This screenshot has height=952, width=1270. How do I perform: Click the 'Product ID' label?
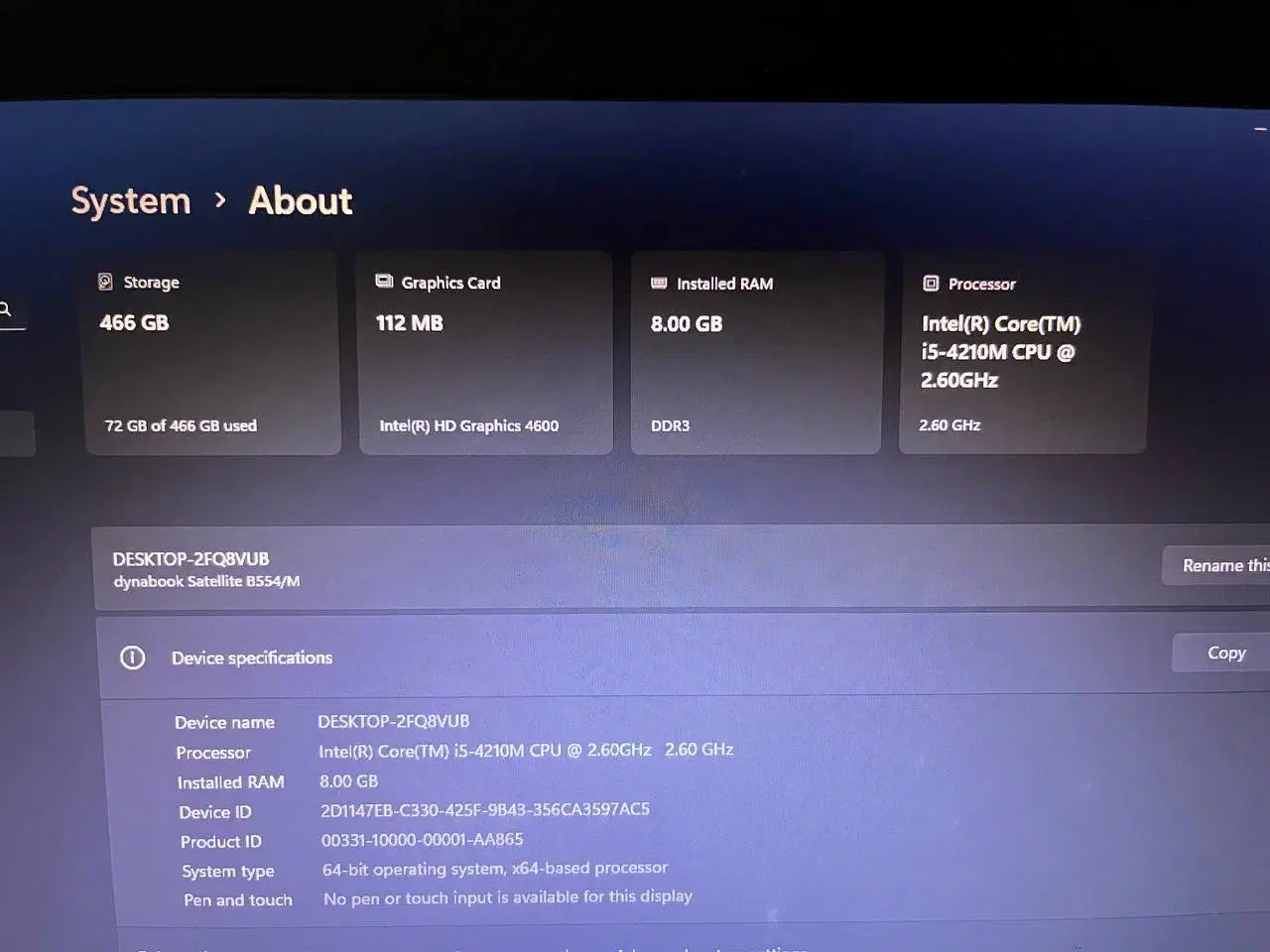[221, 842]
